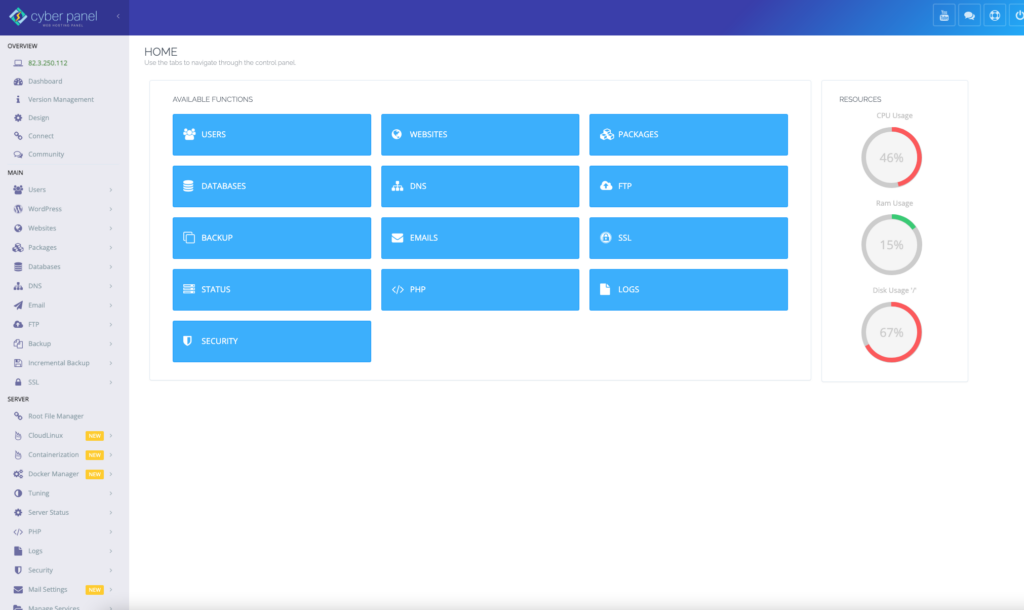Click the PHP code icon in sidebar
The width and height of the screenshot is (1024, 610).
tap(18, 532)
